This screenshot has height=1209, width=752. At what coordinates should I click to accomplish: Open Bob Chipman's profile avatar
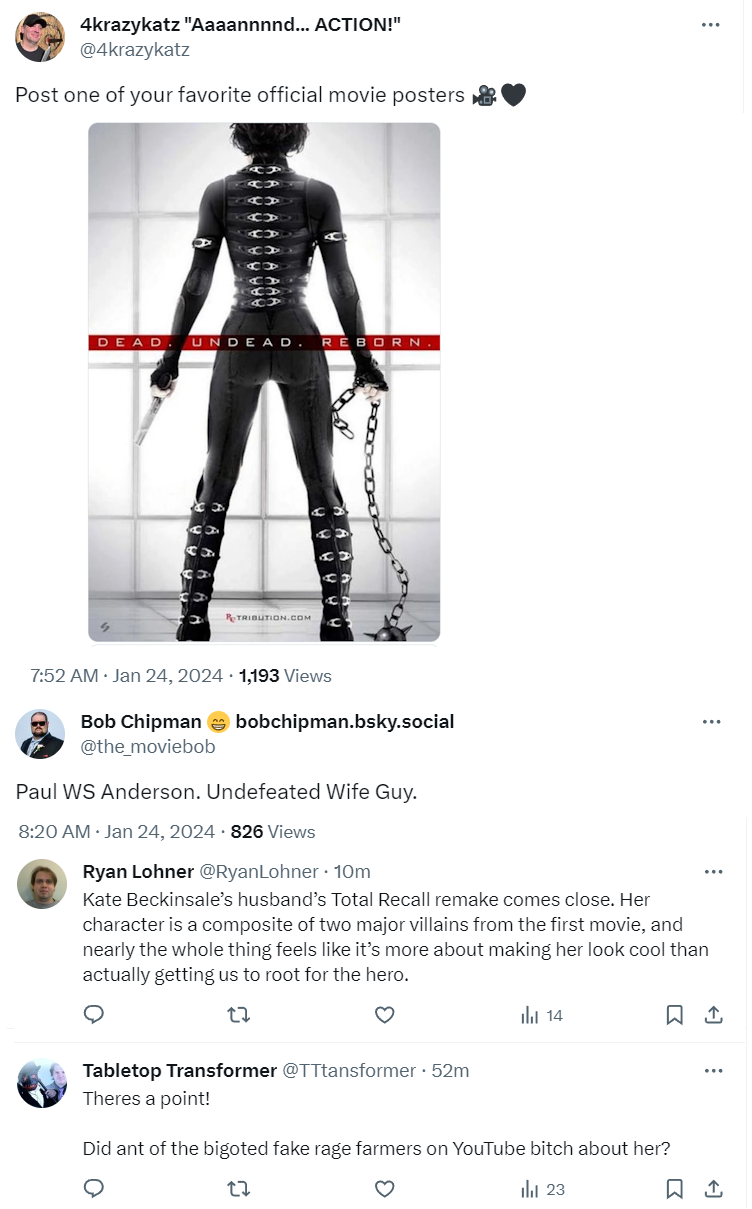click(40, 734)
